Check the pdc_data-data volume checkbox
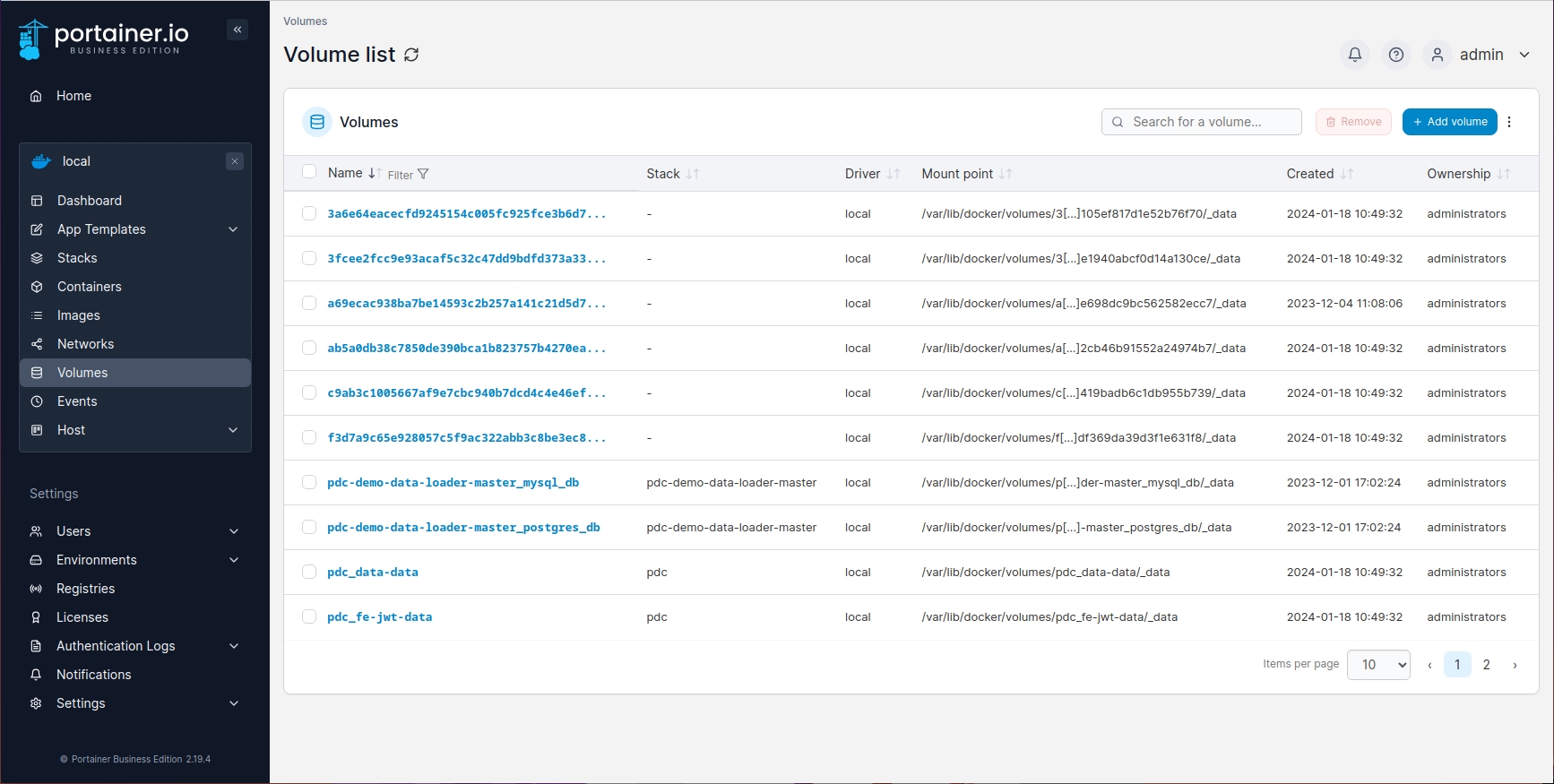Viewport: 1554px width, 784px height. click(x=309, y=572)
